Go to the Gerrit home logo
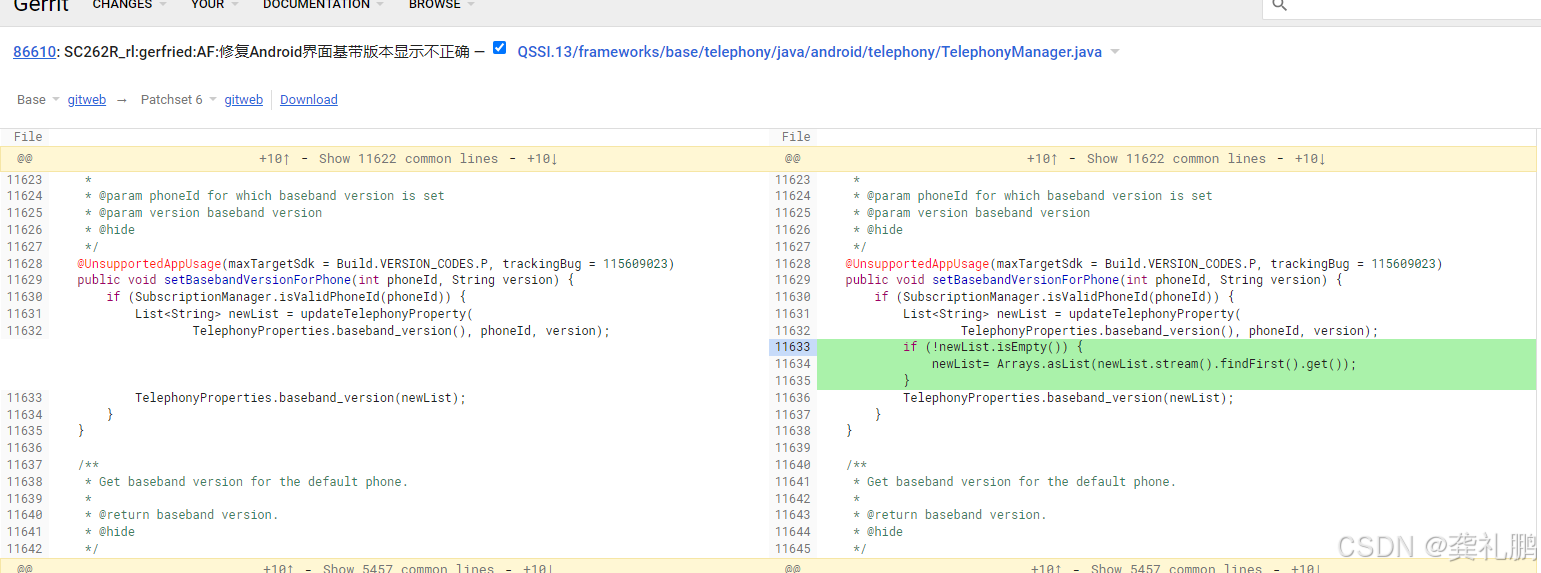 41,5
